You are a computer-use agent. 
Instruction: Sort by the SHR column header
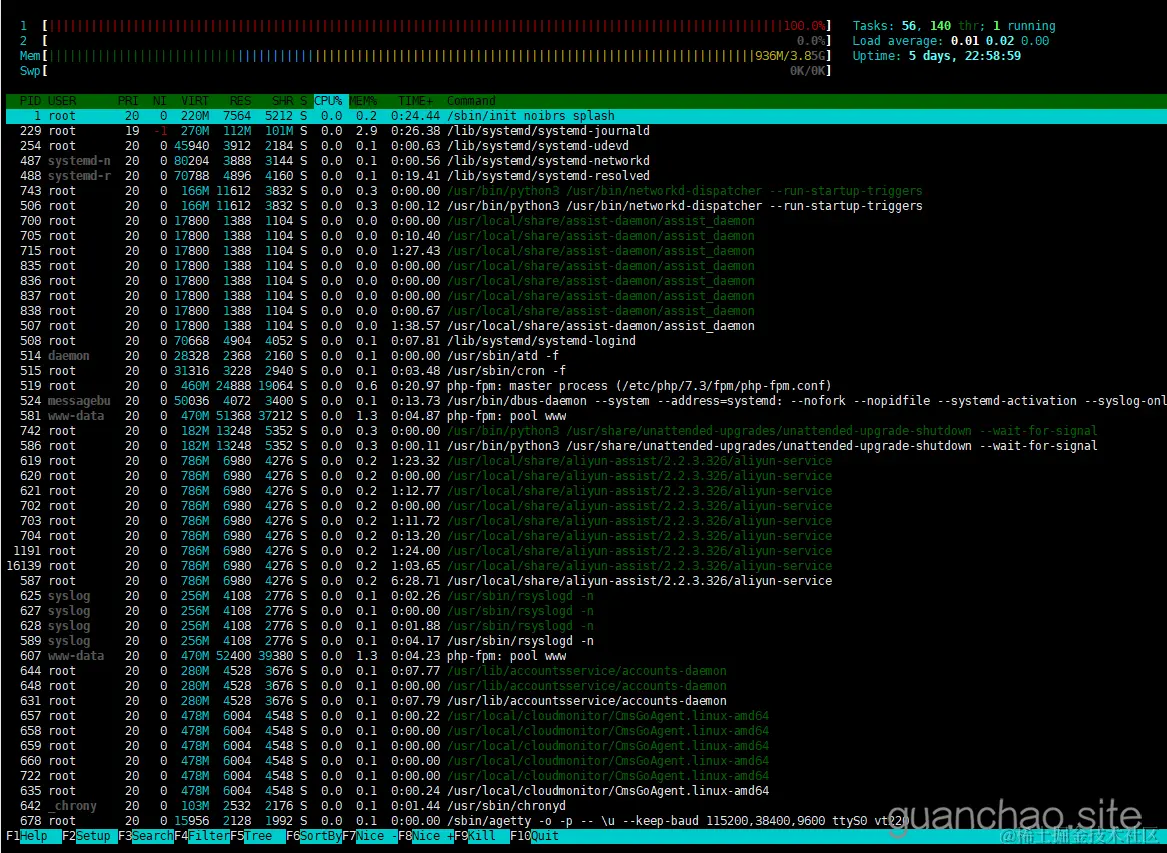point(283,100)
